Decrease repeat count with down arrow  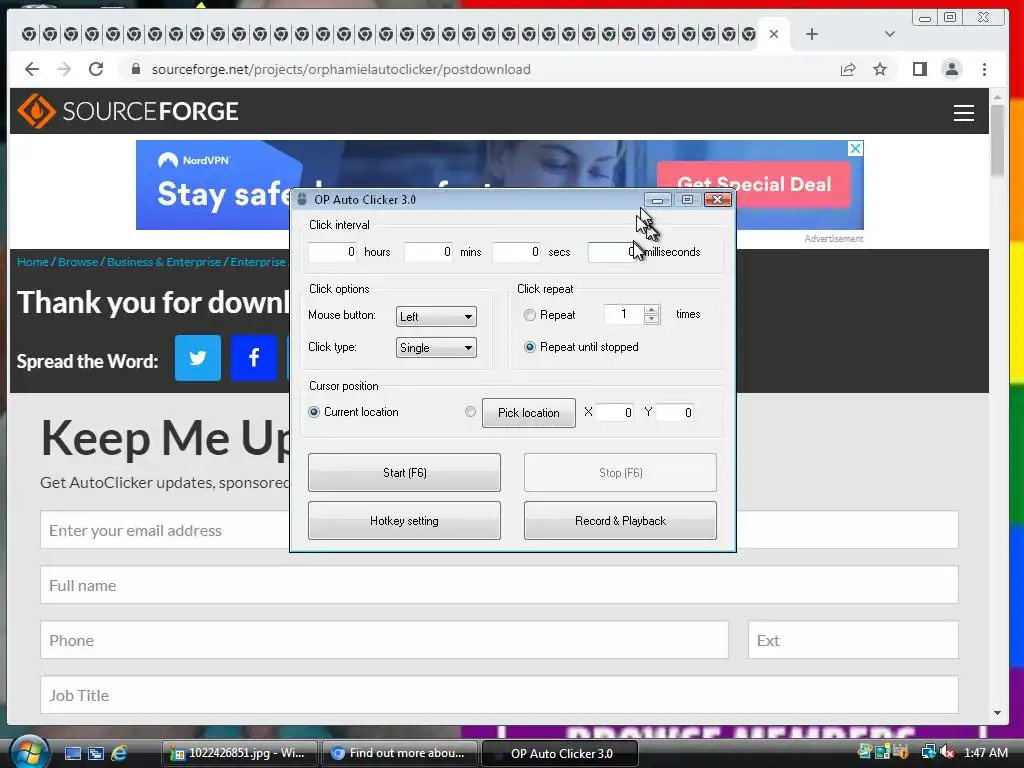click(651, 319)
